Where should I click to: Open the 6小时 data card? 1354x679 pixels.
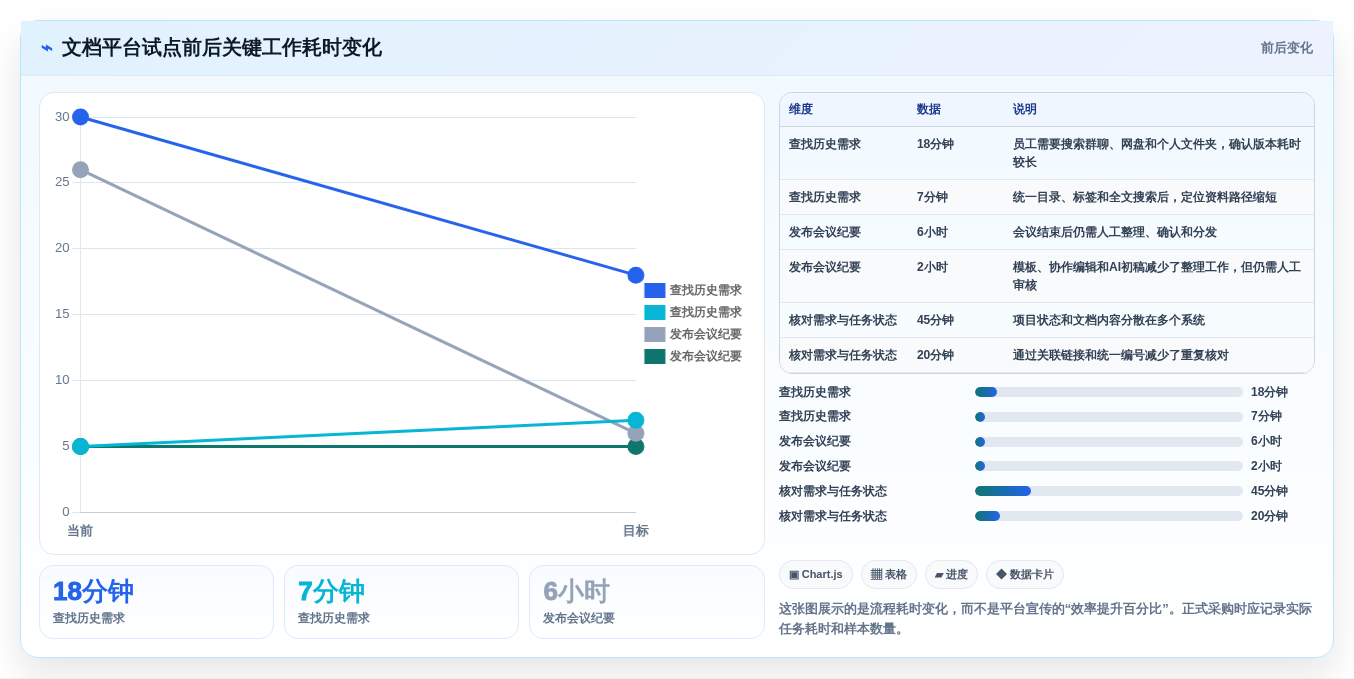coord(646,602)
